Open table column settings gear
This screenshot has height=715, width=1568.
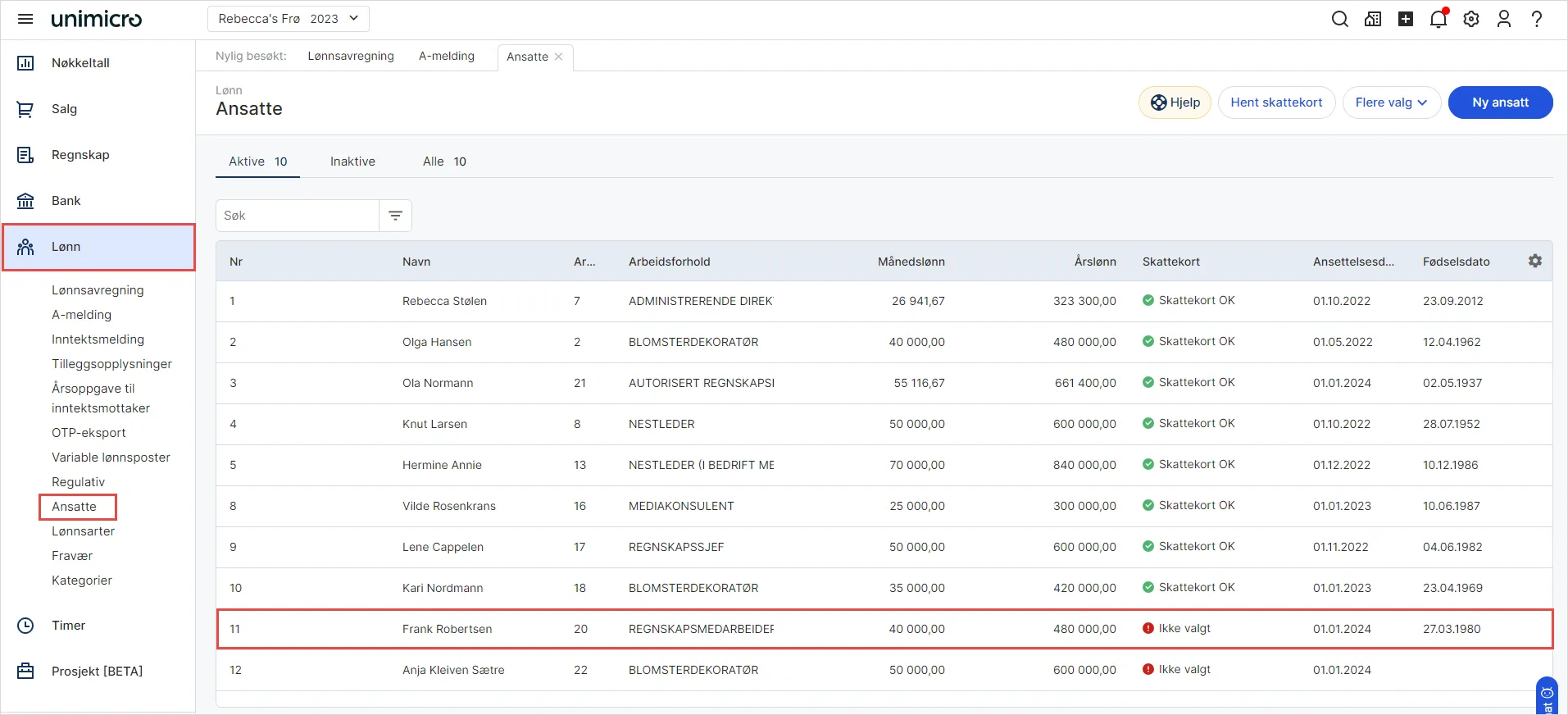click(1534, 261)
